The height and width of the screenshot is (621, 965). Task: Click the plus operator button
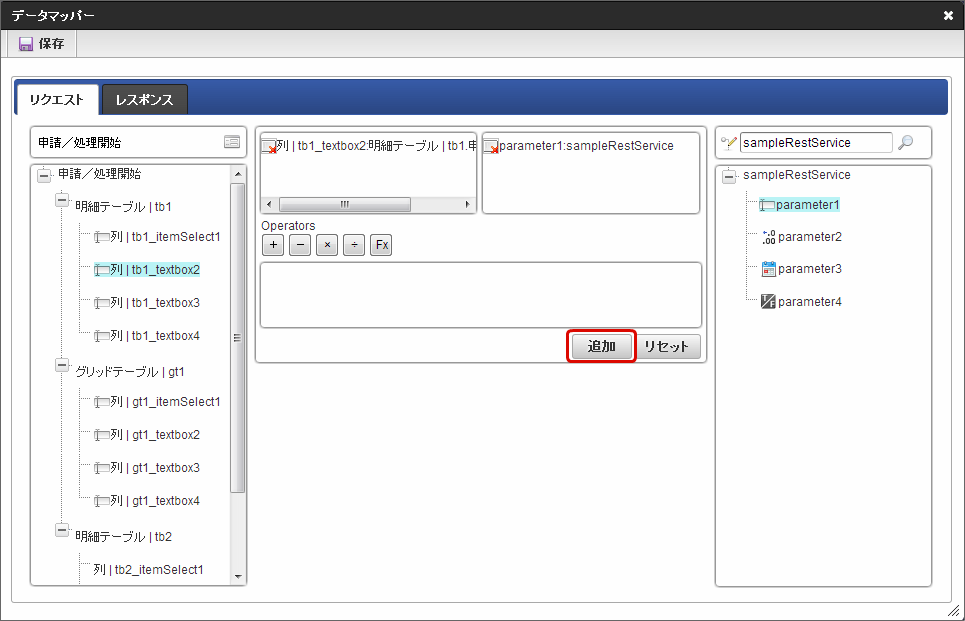click(272, 246)
